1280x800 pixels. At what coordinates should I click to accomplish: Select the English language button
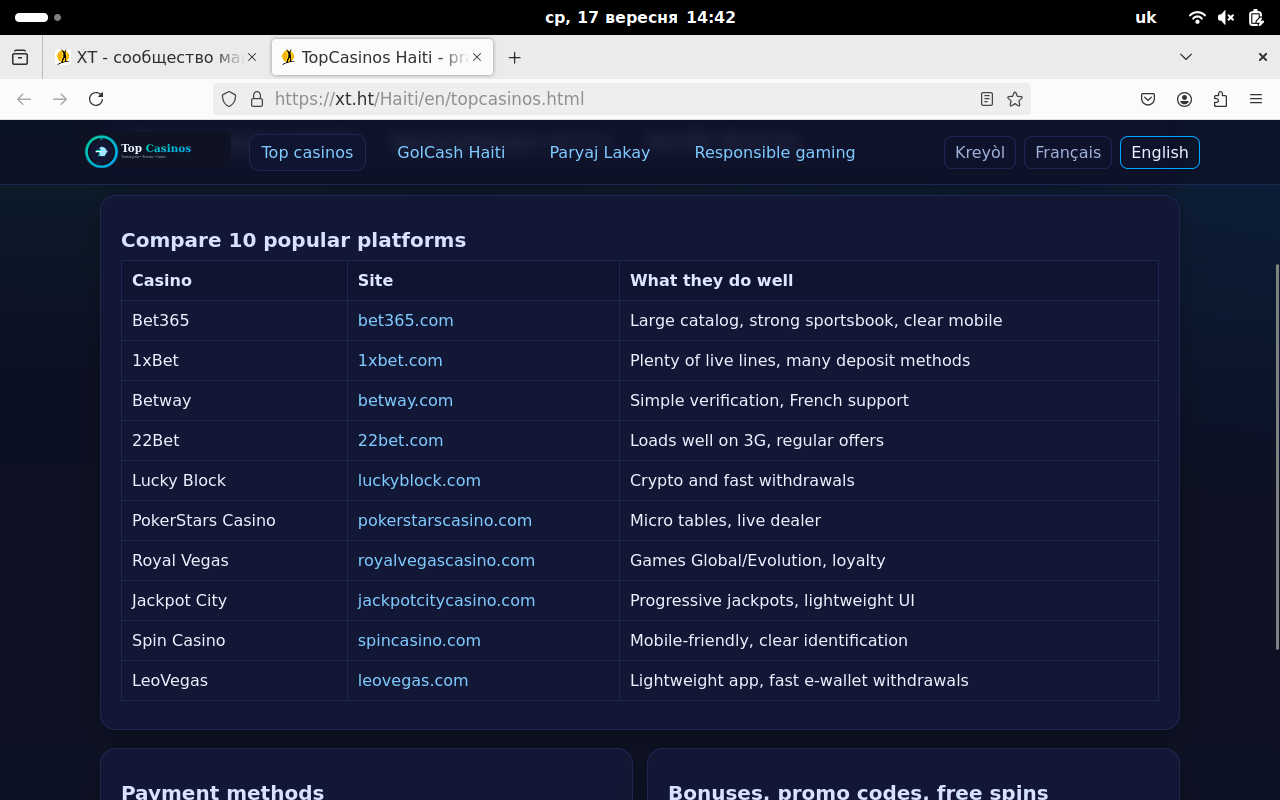tap(1160, 152)
